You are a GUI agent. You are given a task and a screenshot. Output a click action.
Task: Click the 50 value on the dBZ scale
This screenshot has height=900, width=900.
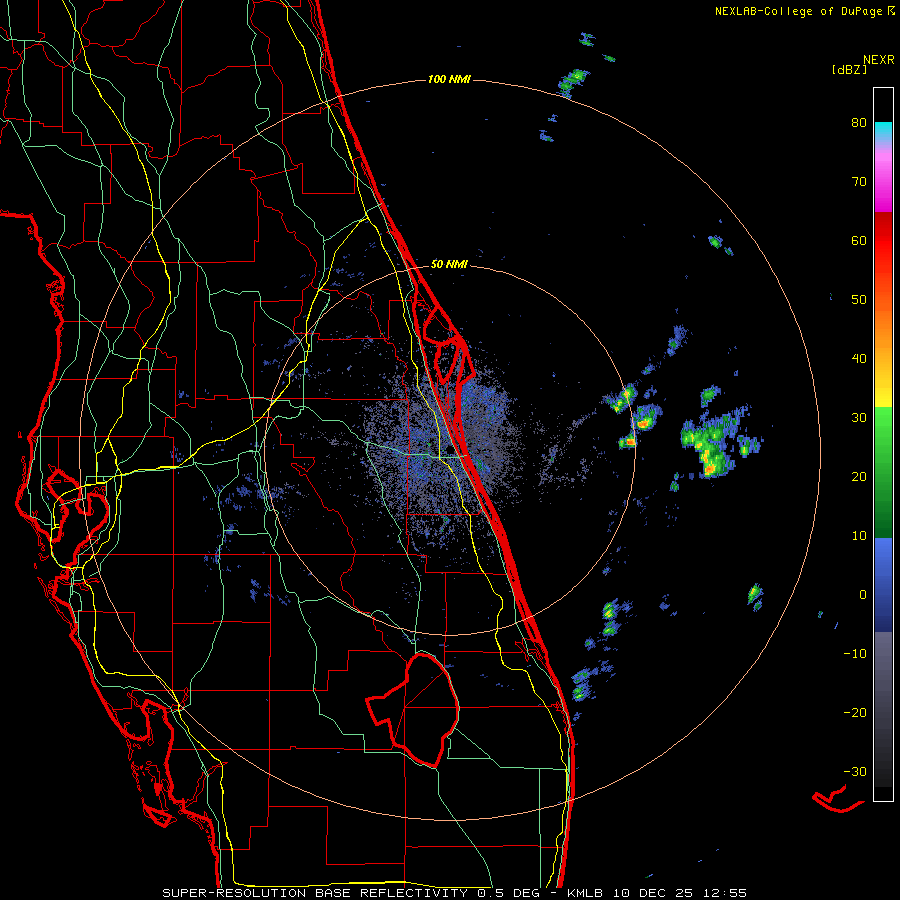(x=859, y=300)
